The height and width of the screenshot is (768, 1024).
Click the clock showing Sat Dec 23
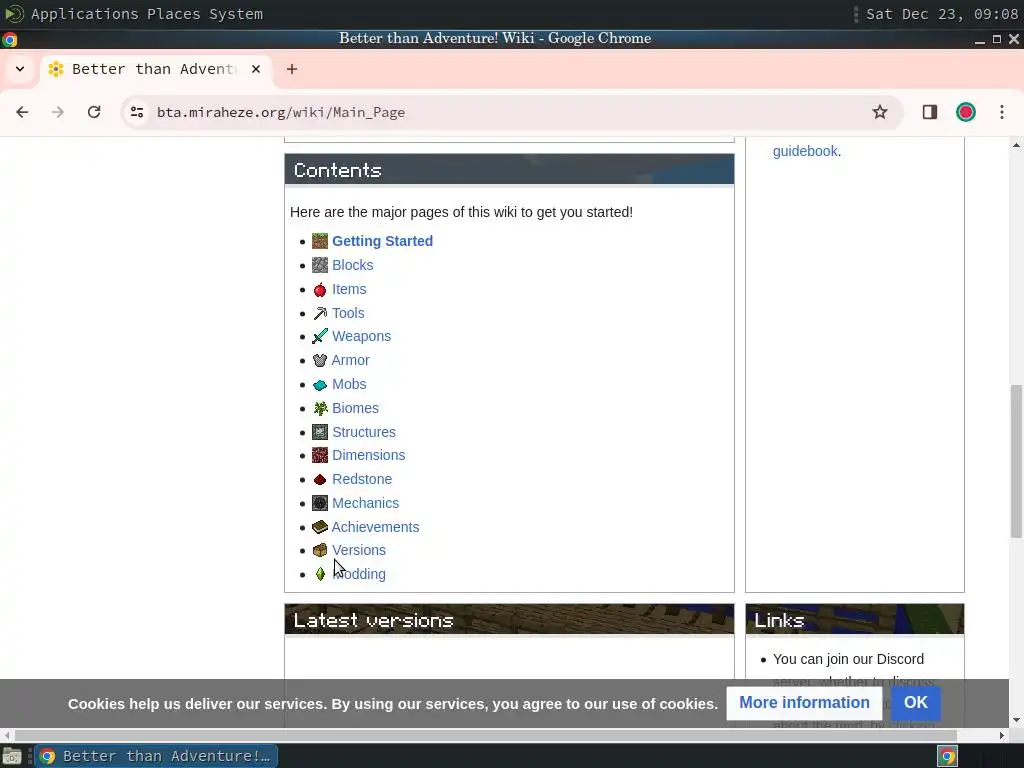[x=942, y=14]
